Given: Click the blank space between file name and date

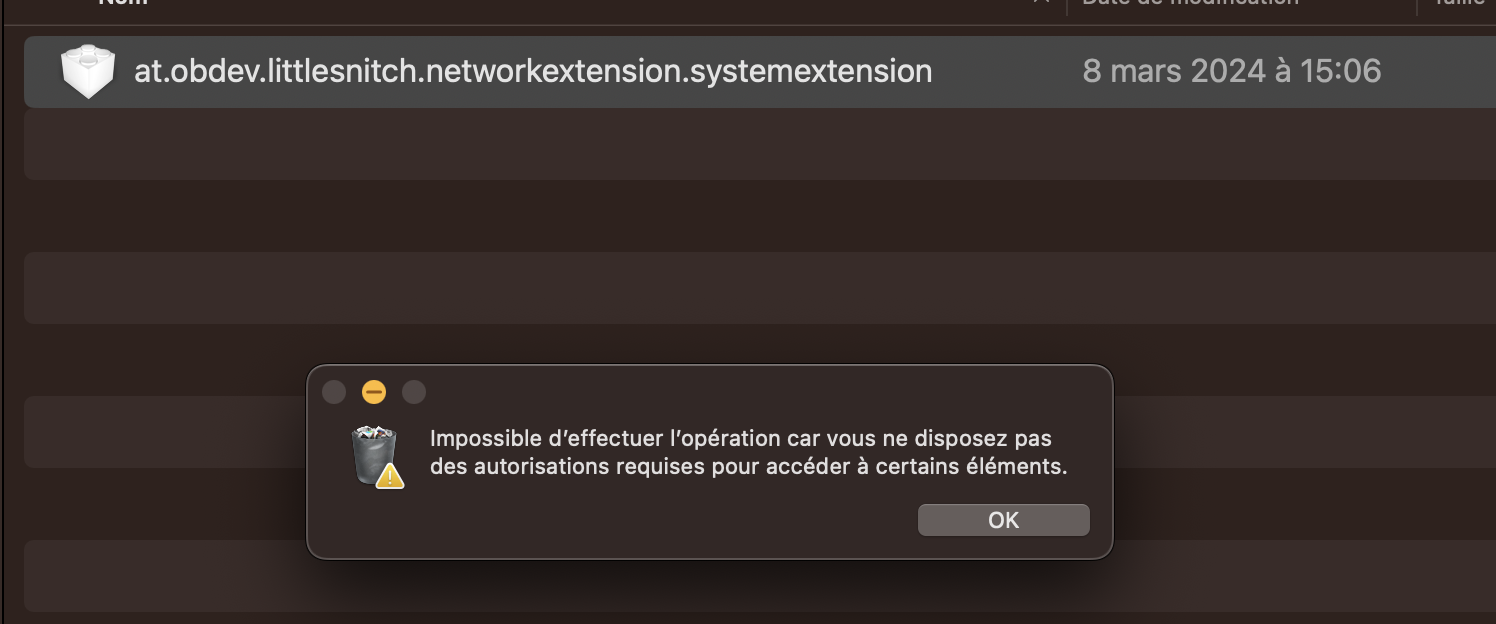Looking at the screenshot, I should [x=1006, y=72].
